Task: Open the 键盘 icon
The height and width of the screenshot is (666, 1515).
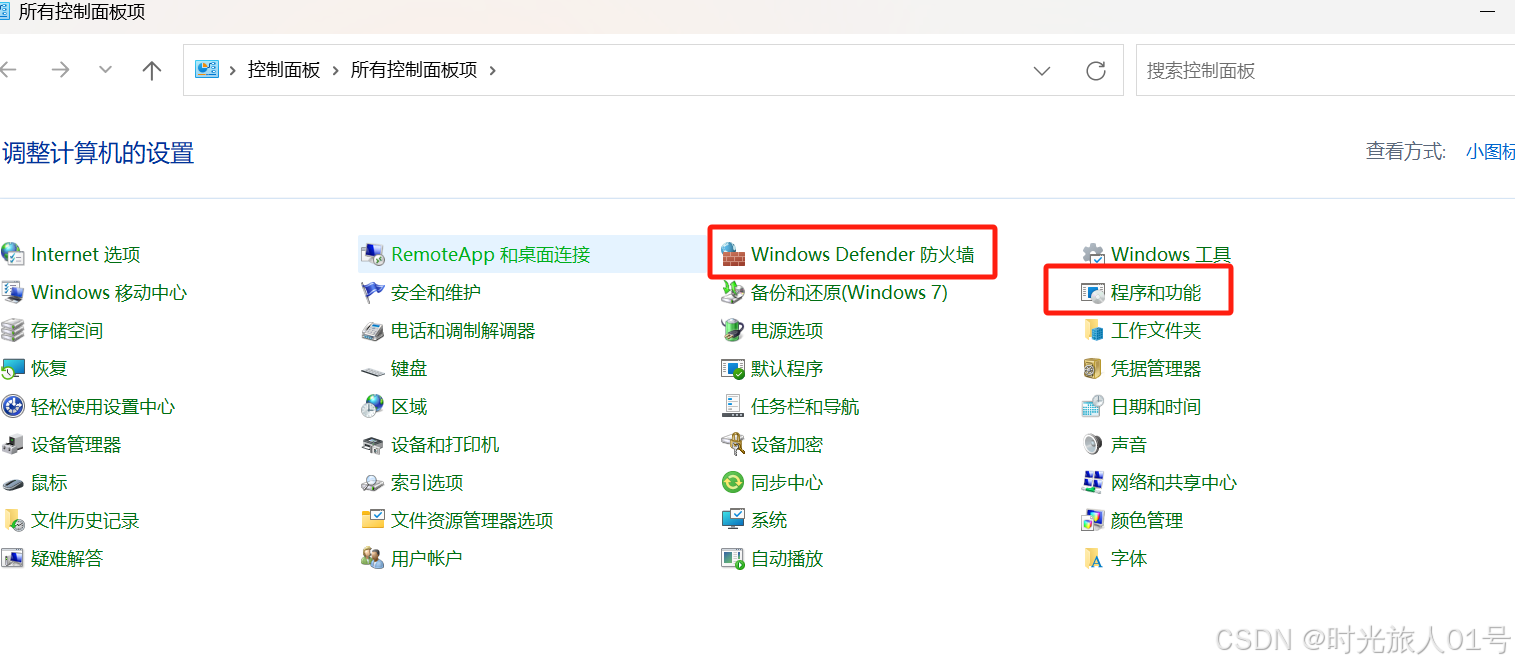Action: click(373, 369)
